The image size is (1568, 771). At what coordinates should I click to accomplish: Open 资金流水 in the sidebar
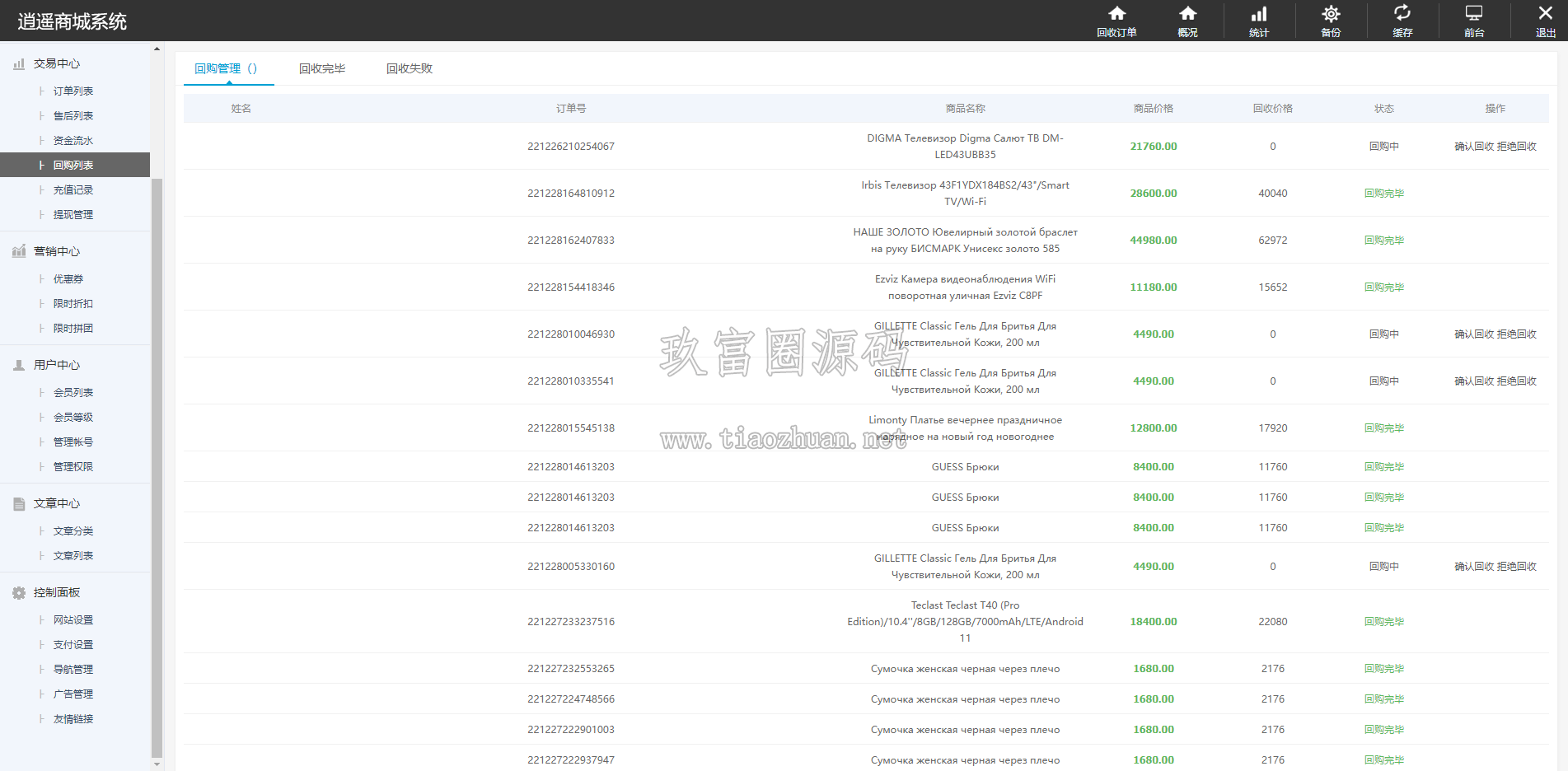73,140
